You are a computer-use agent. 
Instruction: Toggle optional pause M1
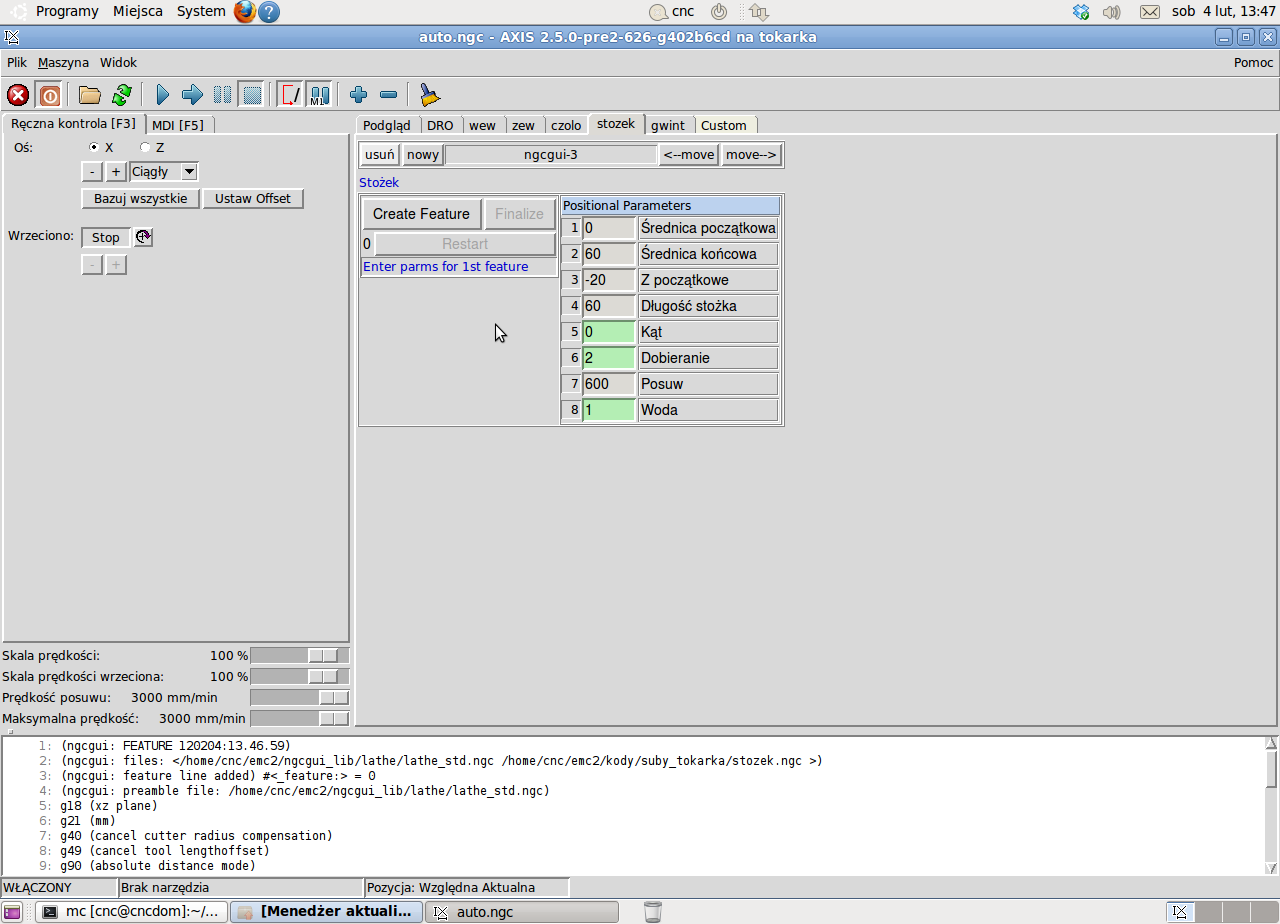click(319, 95)
